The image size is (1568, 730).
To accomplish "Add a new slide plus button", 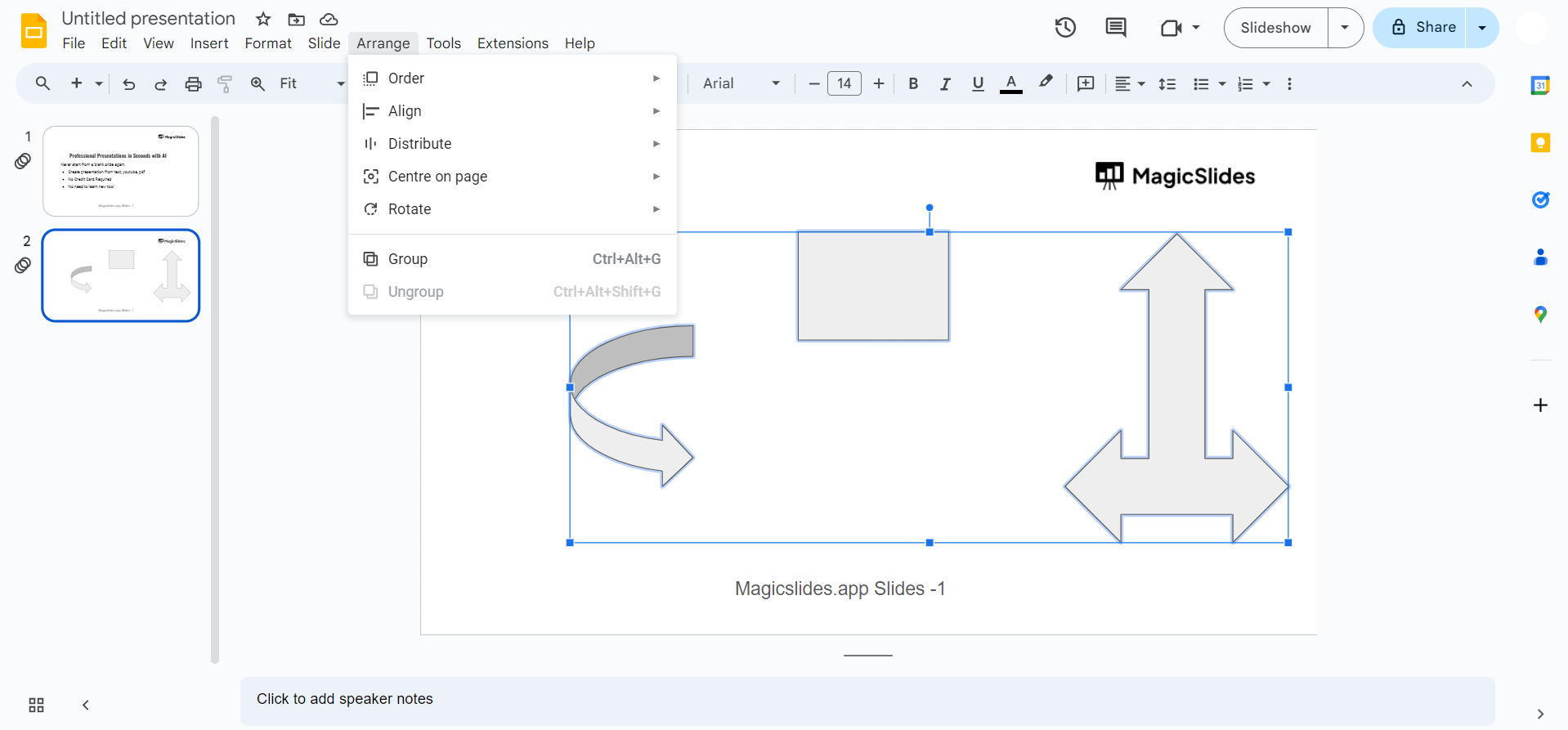I will click(x=77, y=83).
